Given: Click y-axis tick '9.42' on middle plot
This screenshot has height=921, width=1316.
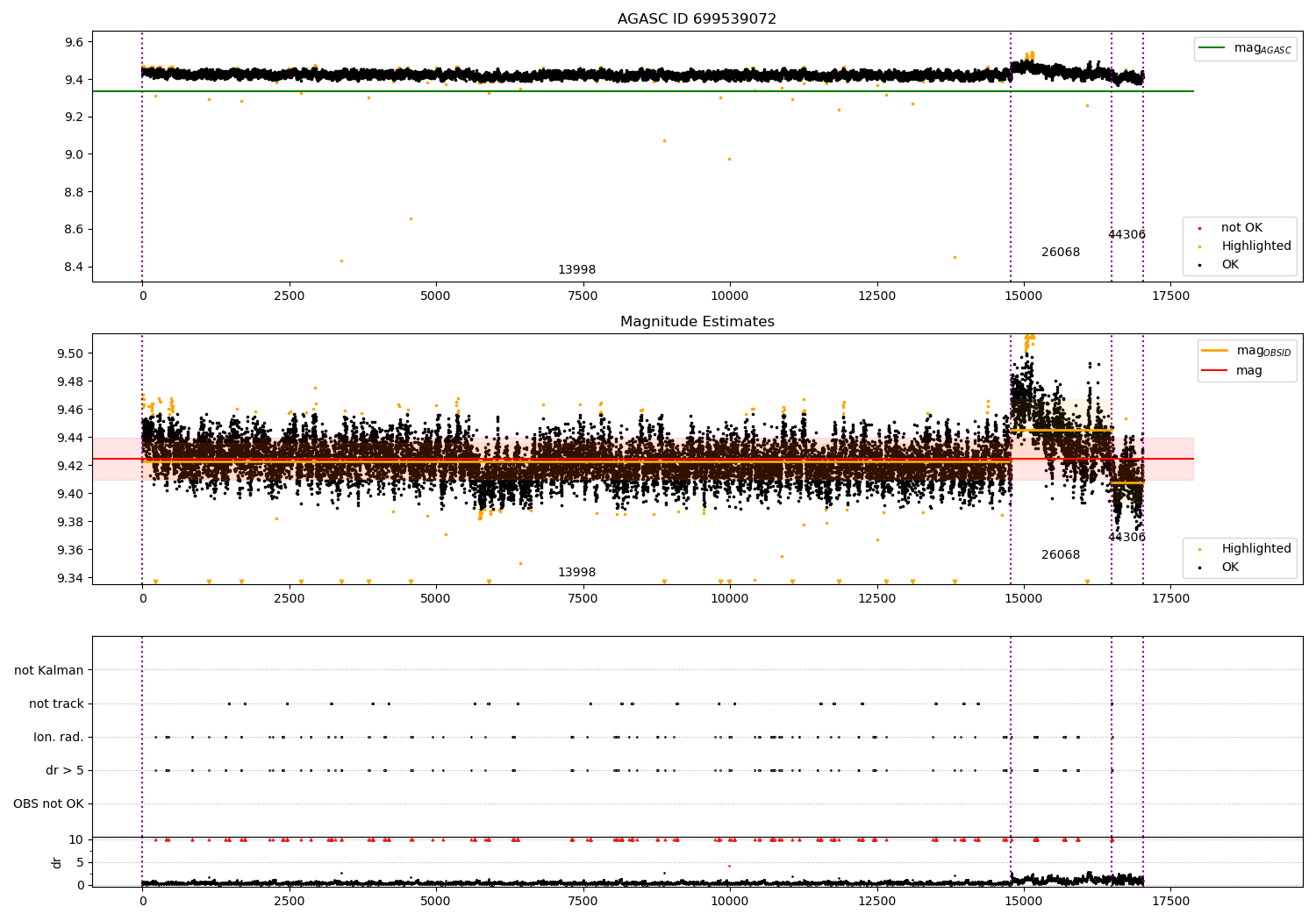Looking at the screenshot, I should [x=70, y=466].
